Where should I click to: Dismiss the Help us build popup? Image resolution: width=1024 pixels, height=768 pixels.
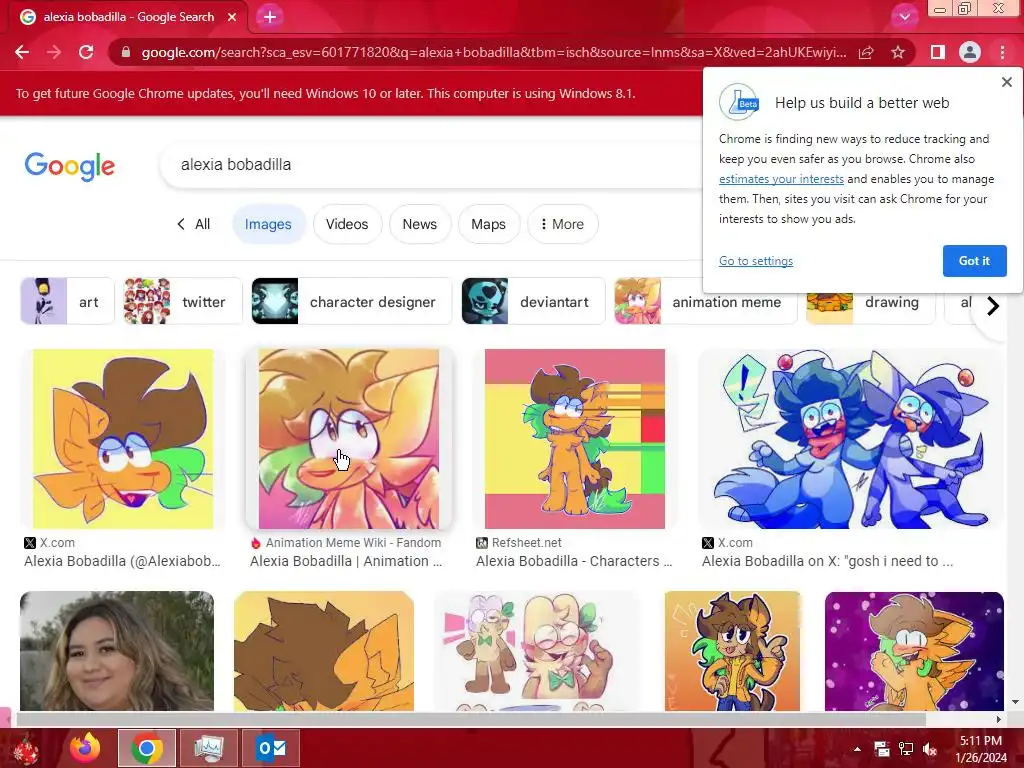[x=1006, y=82]
